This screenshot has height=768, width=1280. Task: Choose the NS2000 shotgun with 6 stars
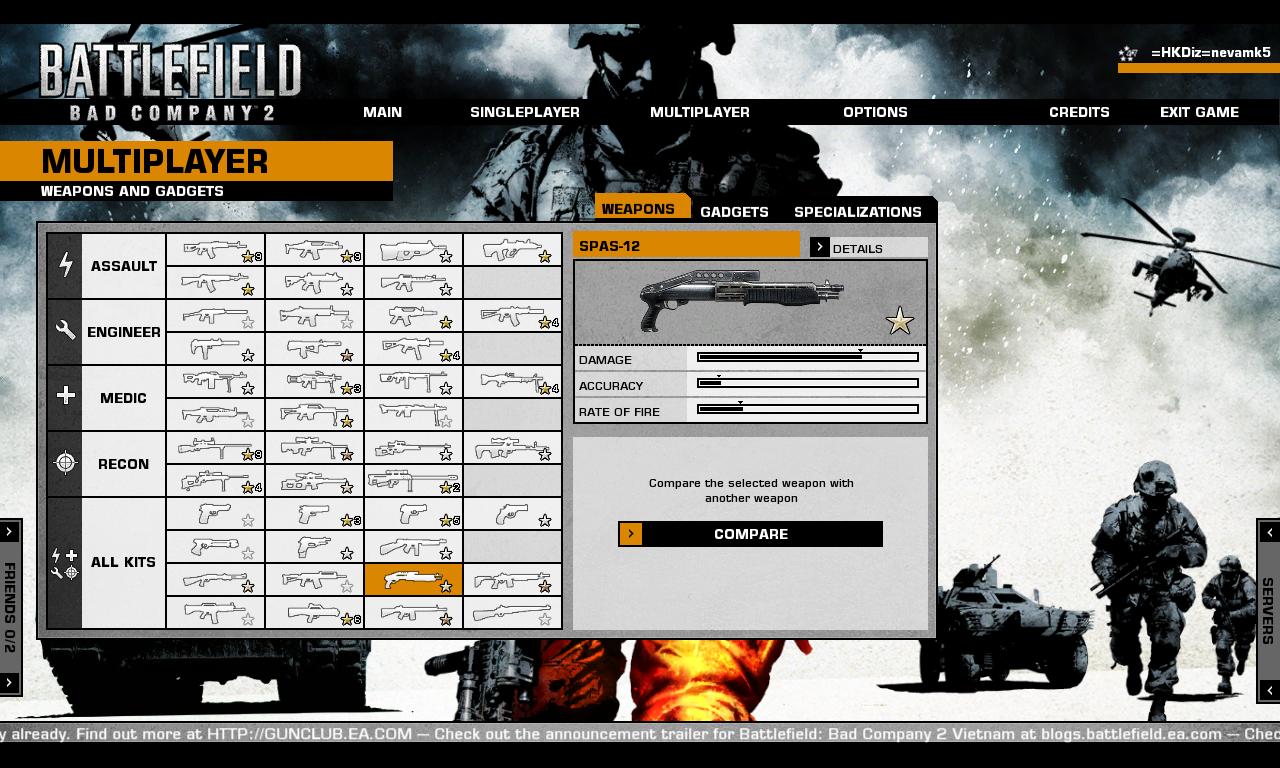(x=314, y=613)
